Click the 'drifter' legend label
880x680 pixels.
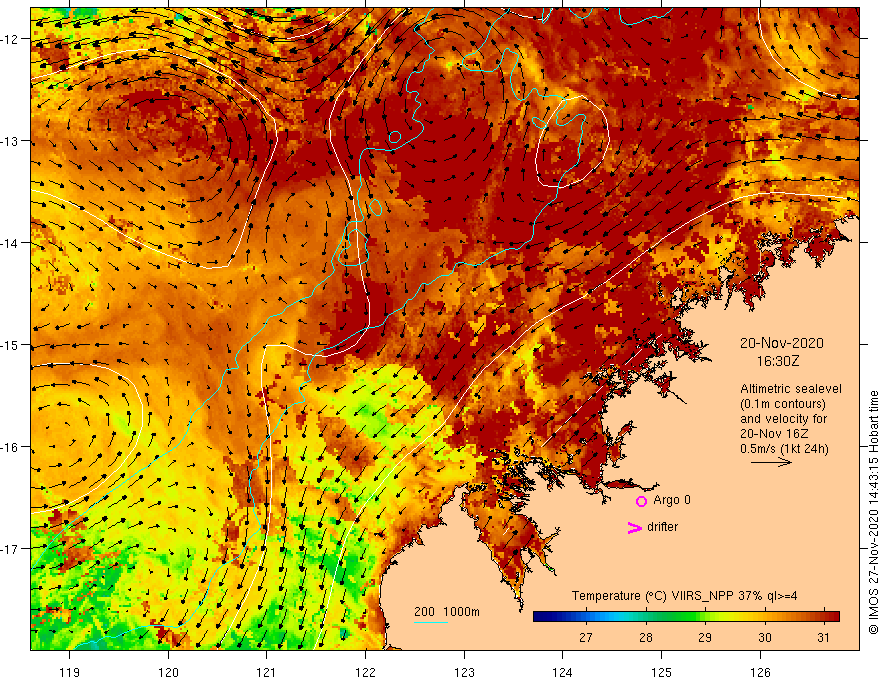[x=662, y=527]
